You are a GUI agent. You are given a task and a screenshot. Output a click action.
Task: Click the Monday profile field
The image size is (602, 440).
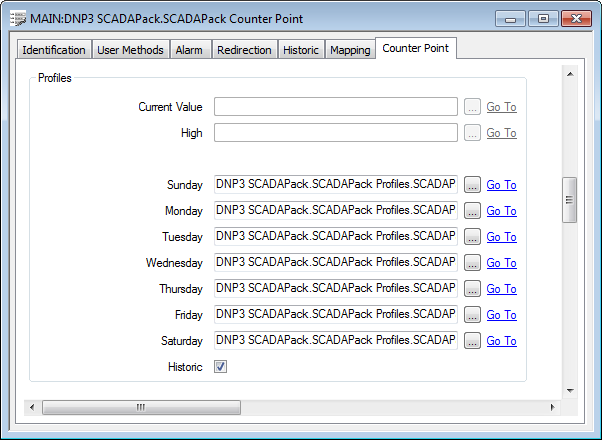point(336,211)
